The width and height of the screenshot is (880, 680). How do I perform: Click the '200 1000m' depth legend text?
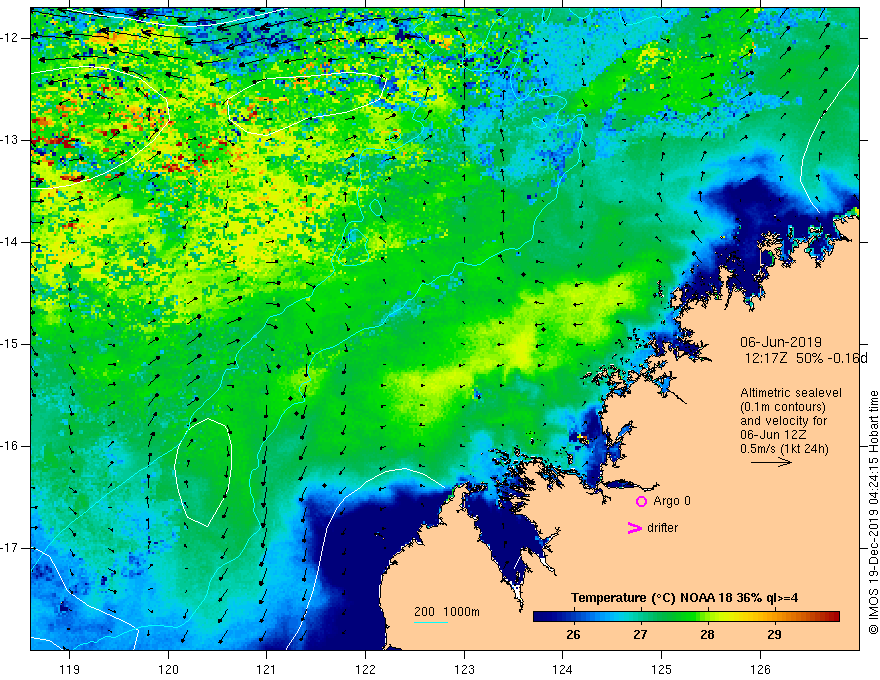(447, 612)
